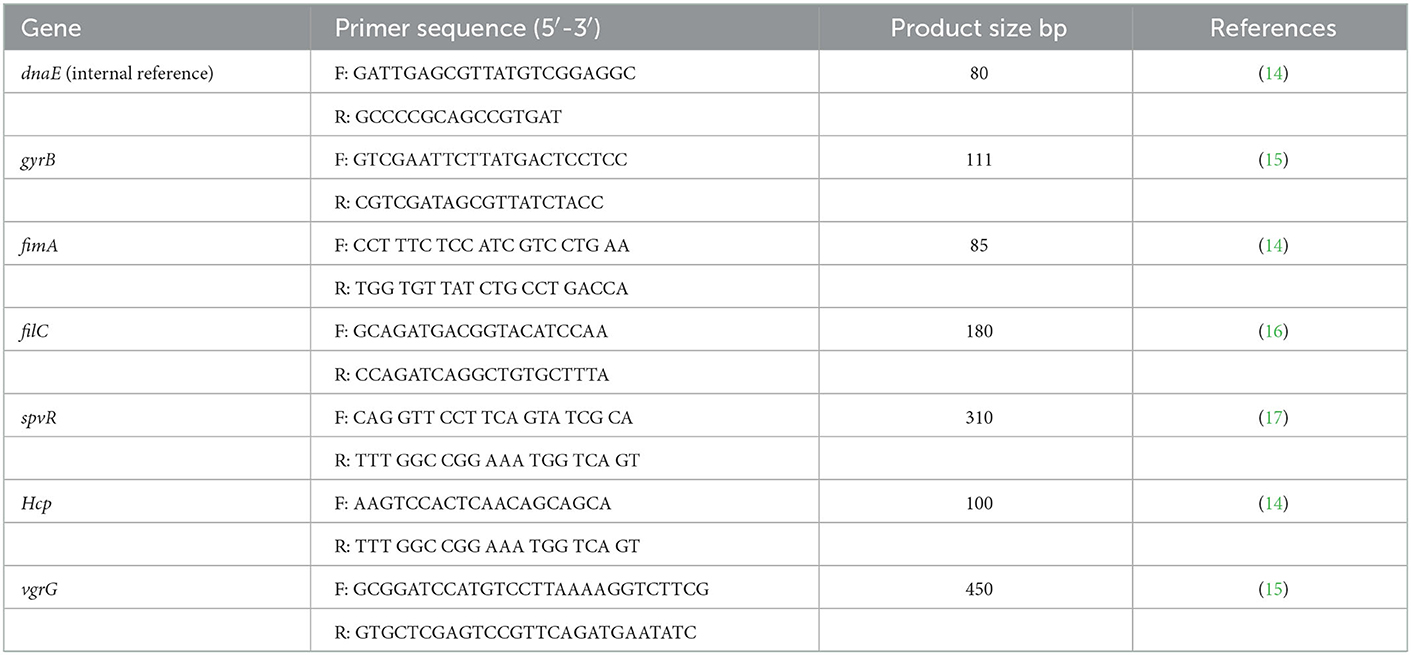The width and height of the screenshot is (1411, 655).
Task: Open reference 15 beside gyrB
Action: (1273, 160)
